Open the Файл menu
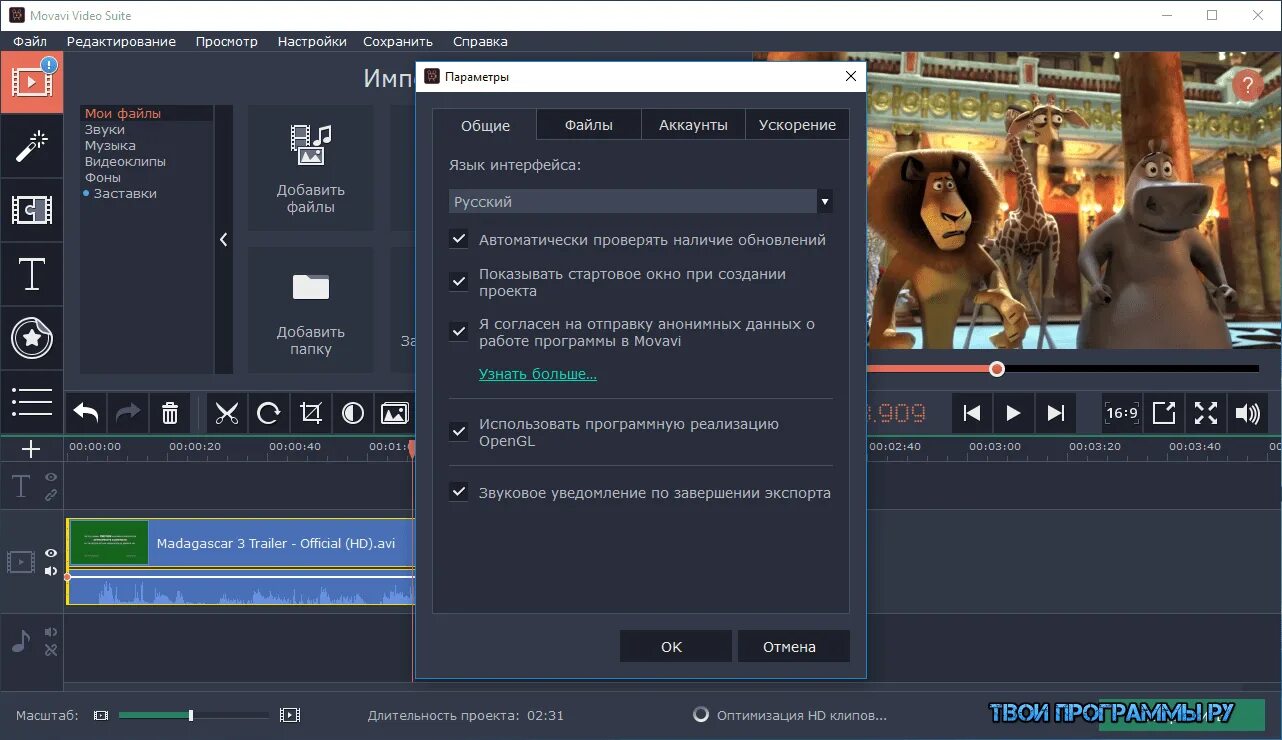Image resolution: width=1282 pixels, height=740 pixels. point(30,41)
